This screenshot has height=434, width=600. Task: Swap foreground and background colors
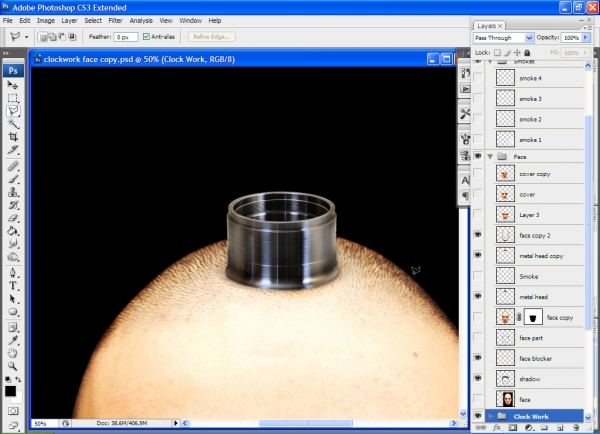tap(18, 379)
